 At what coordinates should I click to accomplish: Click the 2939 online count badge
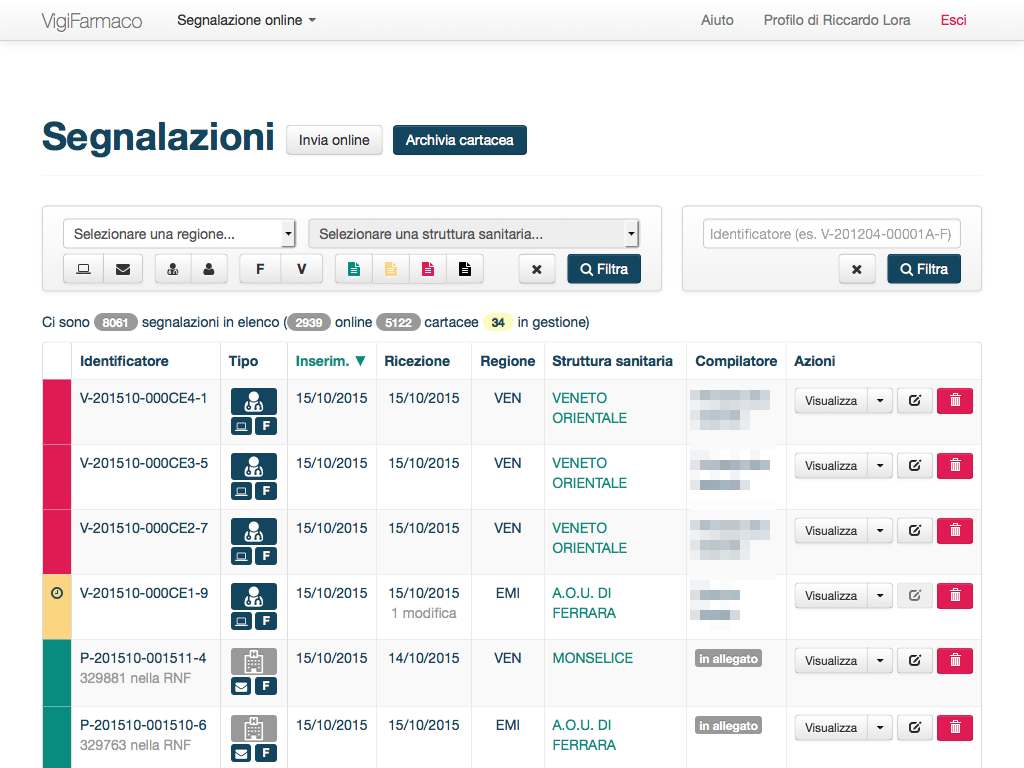pyautogui.click(x=308, y=323)
